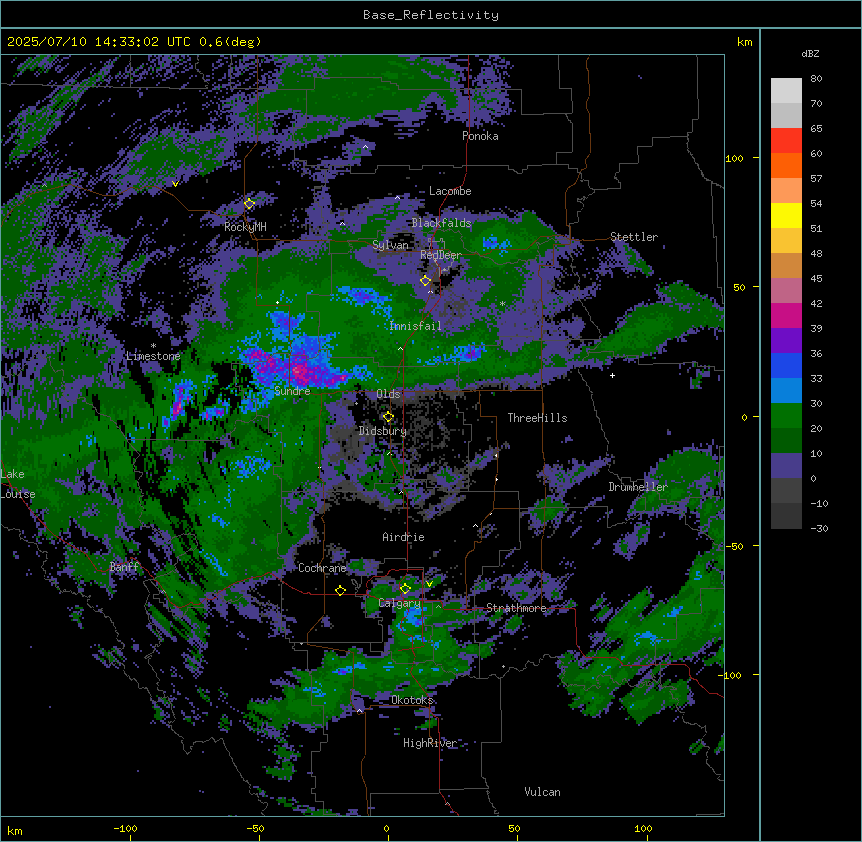Image resolution: width=862 pixels, height=842 pixels.
Task: Pick the lightest gray 70-80 dBZ legend swatch
Action: click(x=786, y=91)
